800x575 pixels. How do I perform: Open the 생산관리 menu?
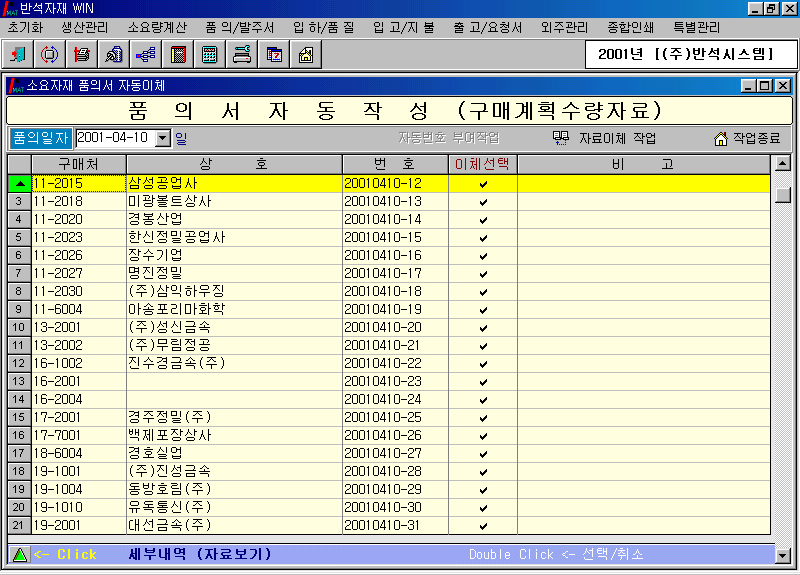click(85, 27)
